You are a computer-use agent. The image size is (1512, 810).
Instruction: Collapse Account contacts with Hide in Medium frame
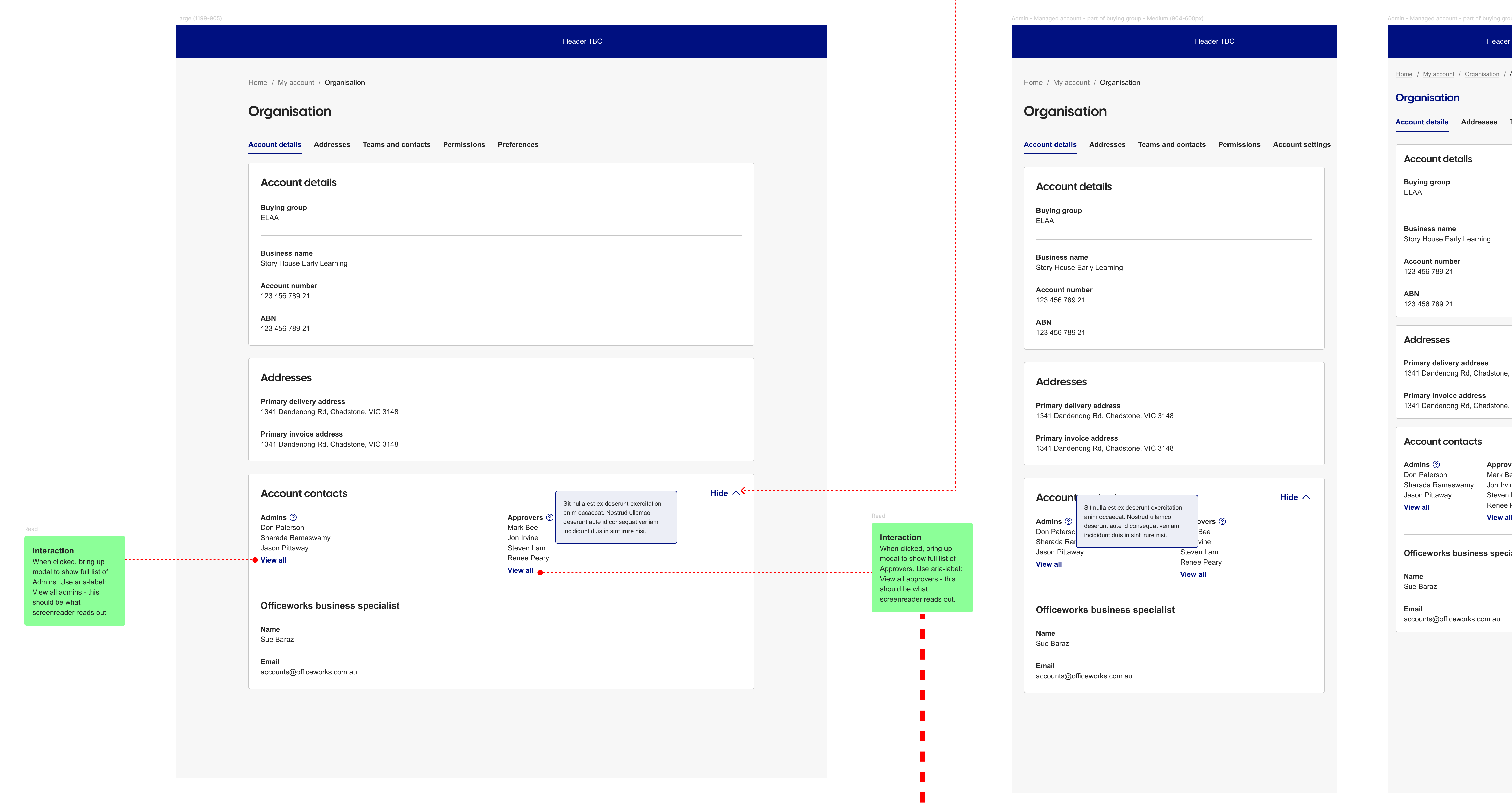(x=1295, y=497)
